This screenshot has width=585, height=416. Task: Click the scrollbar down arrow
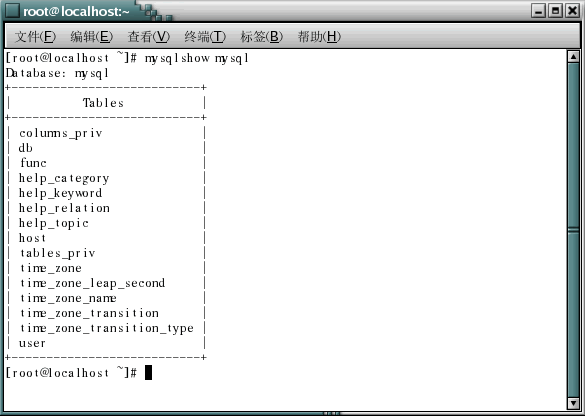[573, 403]
